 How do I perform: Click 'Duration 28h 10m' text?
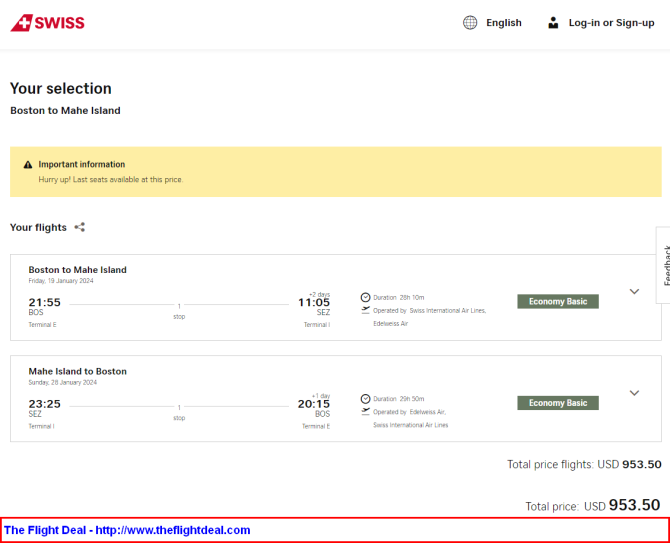[399, 297]
